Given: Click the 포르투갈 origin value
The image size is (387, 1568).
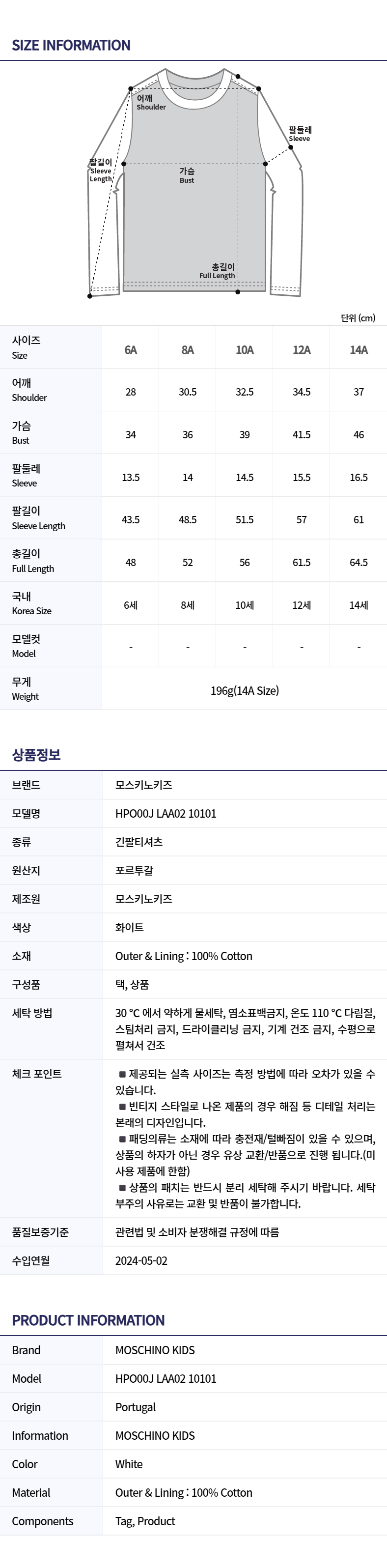Looking at the screenshot, I should 135,870.
